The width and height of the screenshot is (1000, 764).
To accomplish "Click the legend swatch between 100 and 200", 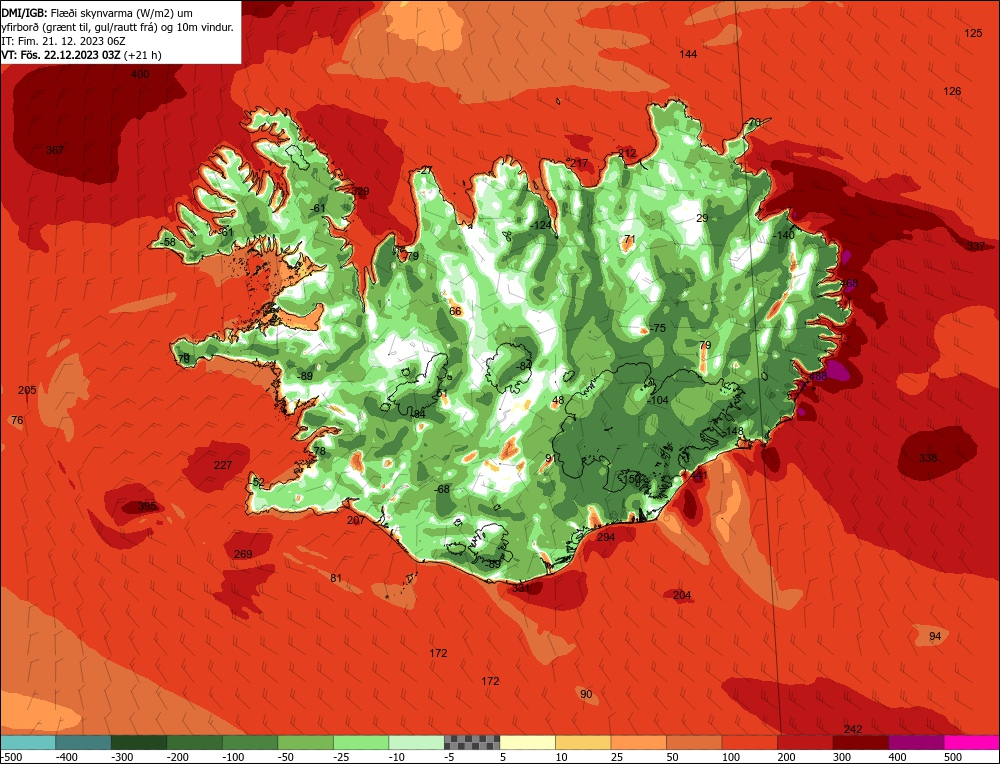I will 749,742.
